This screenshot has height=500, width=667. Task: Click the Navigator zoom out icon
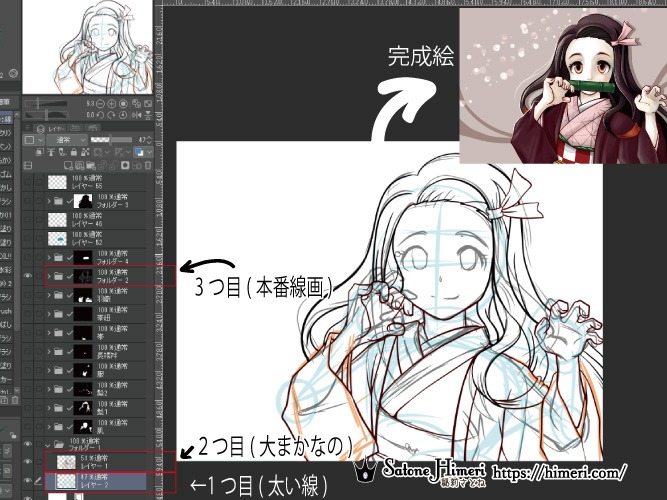[100, 103]
